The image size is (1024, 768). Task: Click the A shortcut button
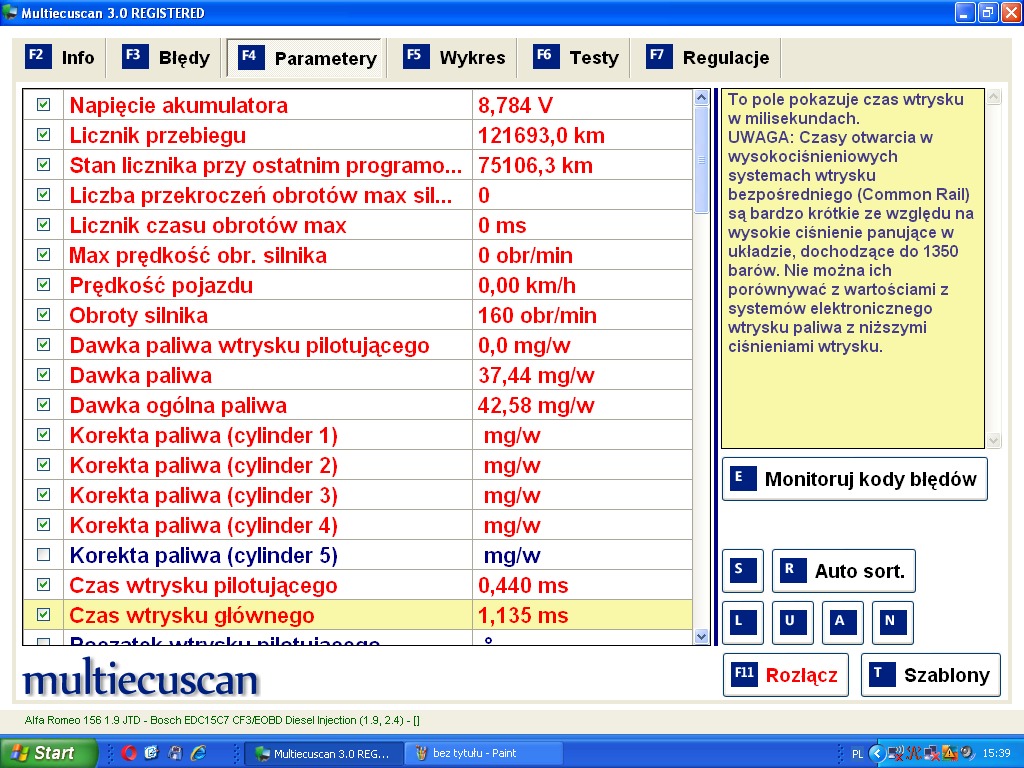pyautogui.click(x=842, y=621)
